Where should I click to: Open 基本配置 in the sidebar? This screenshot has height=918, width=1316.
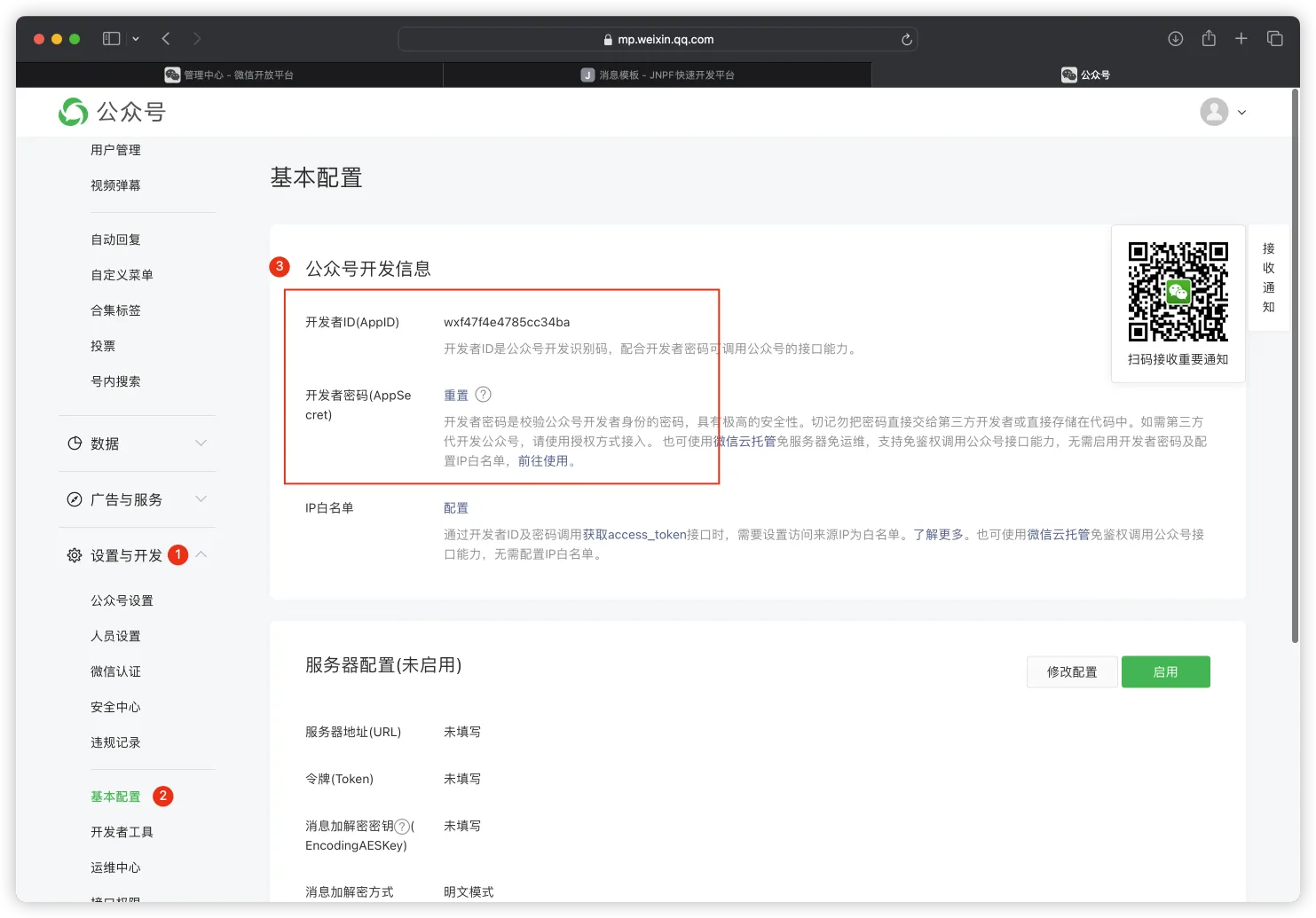115,796
